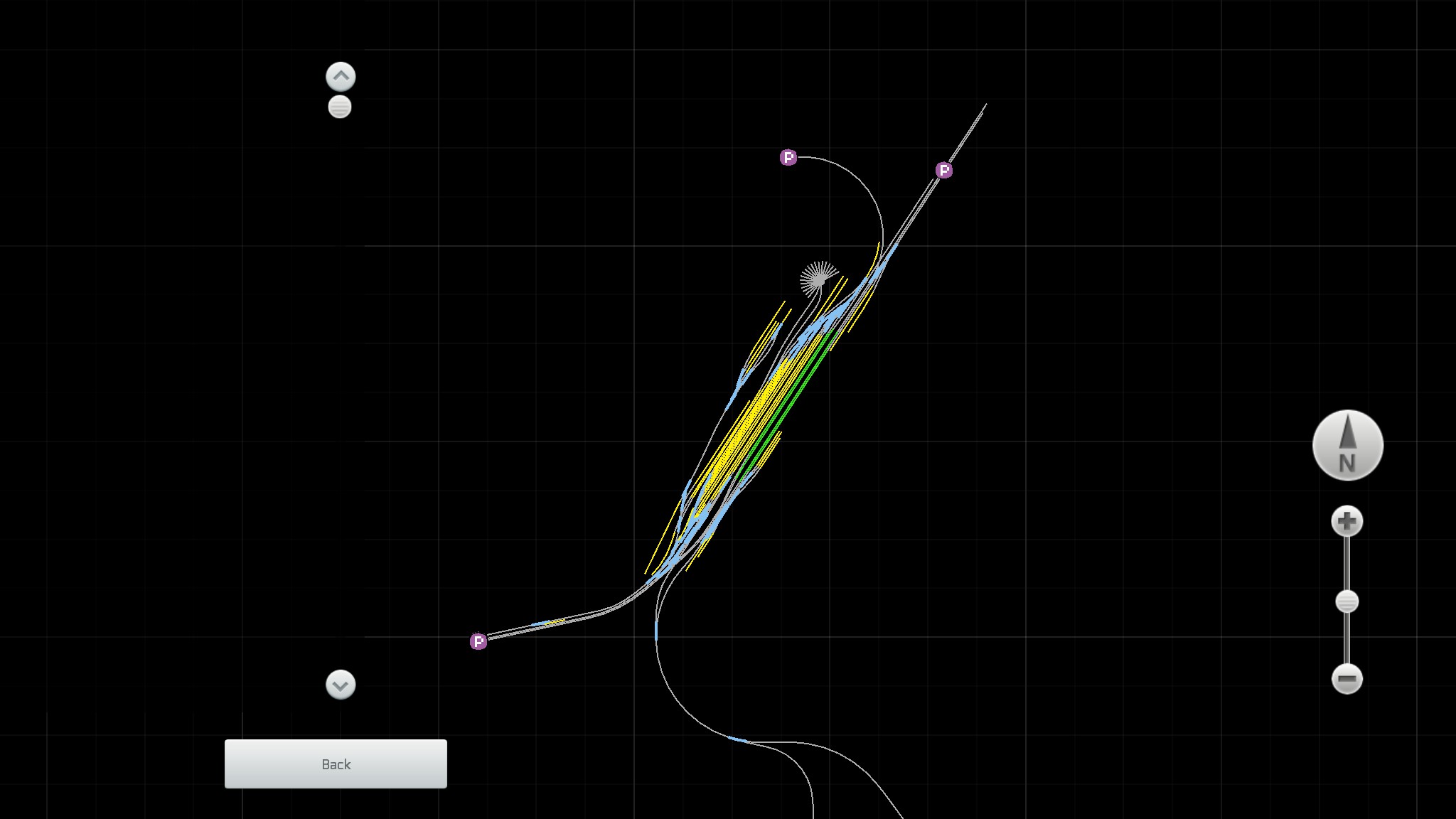Click the turntable with radiating tracks
Image resolution: width=1456 pixels, height=819 pixels.
pos(818,279)
